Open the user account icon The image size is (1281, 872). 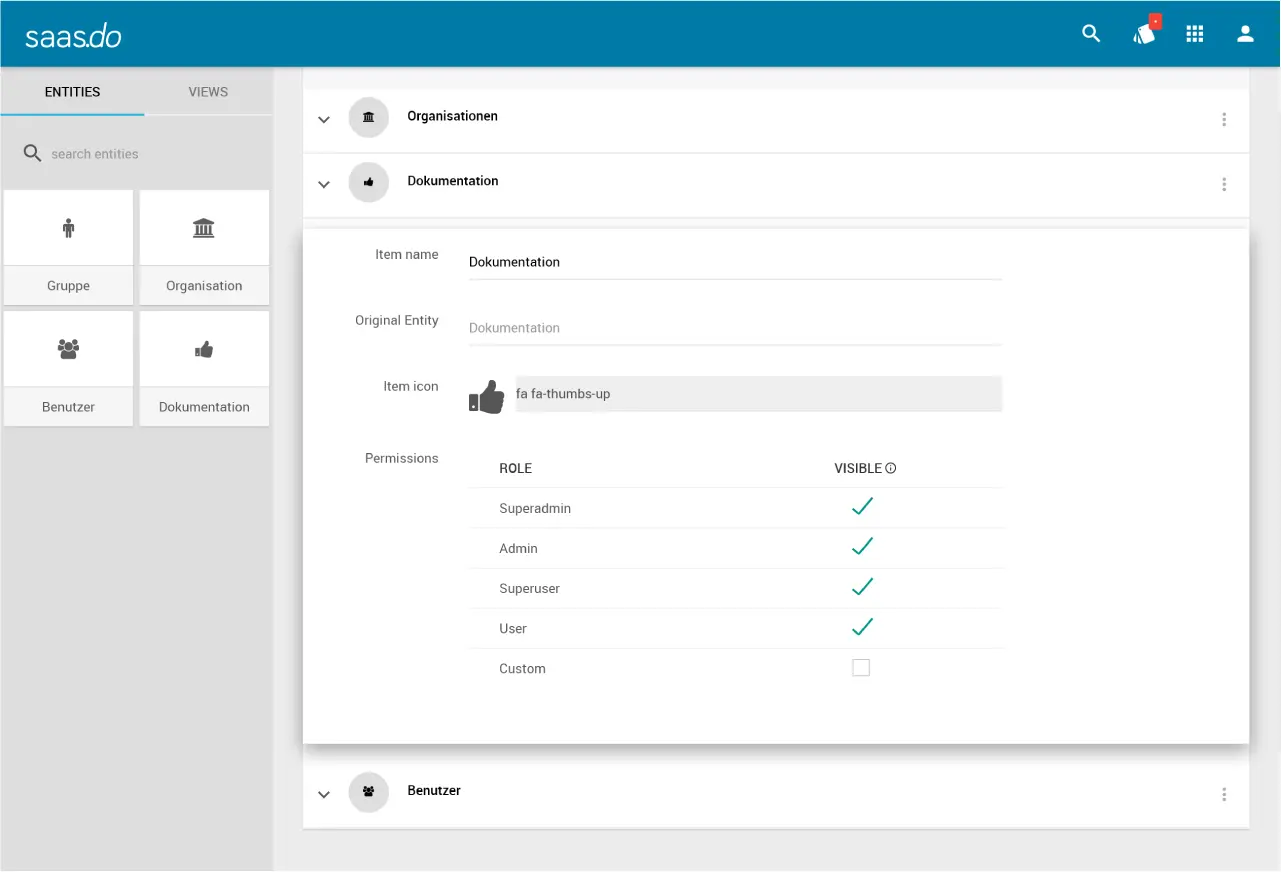tap(1245, 34)
